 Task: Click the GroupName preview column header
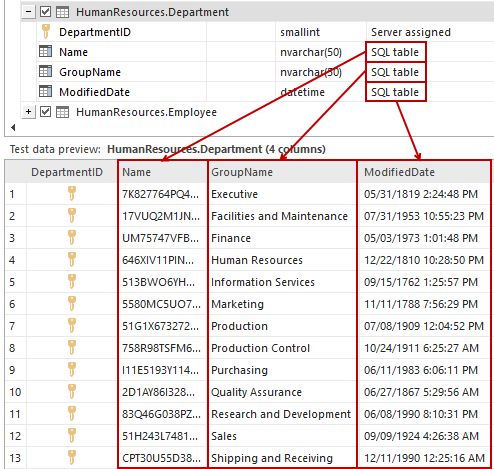point(282,172)
